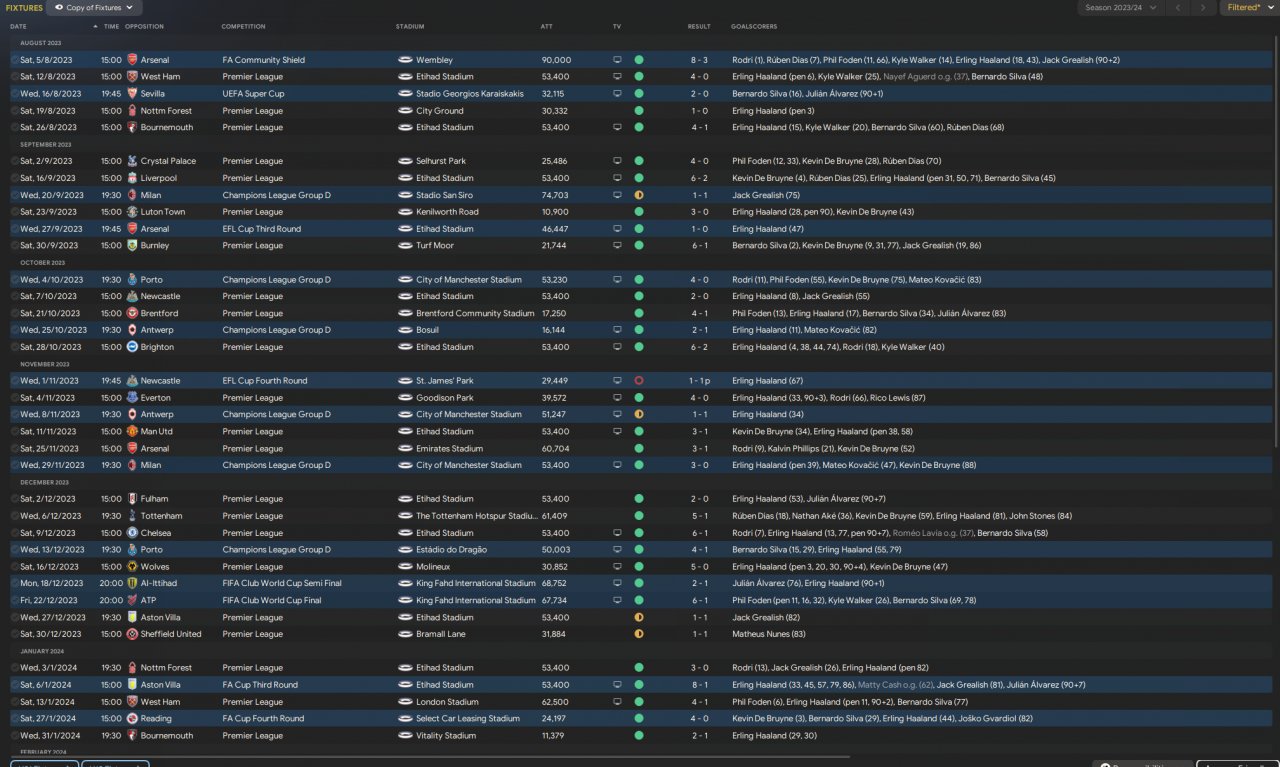This screenshot has width=1280, height=767.
Task: Sort by the OPPOSITION column header
Action: click(145, 26)
